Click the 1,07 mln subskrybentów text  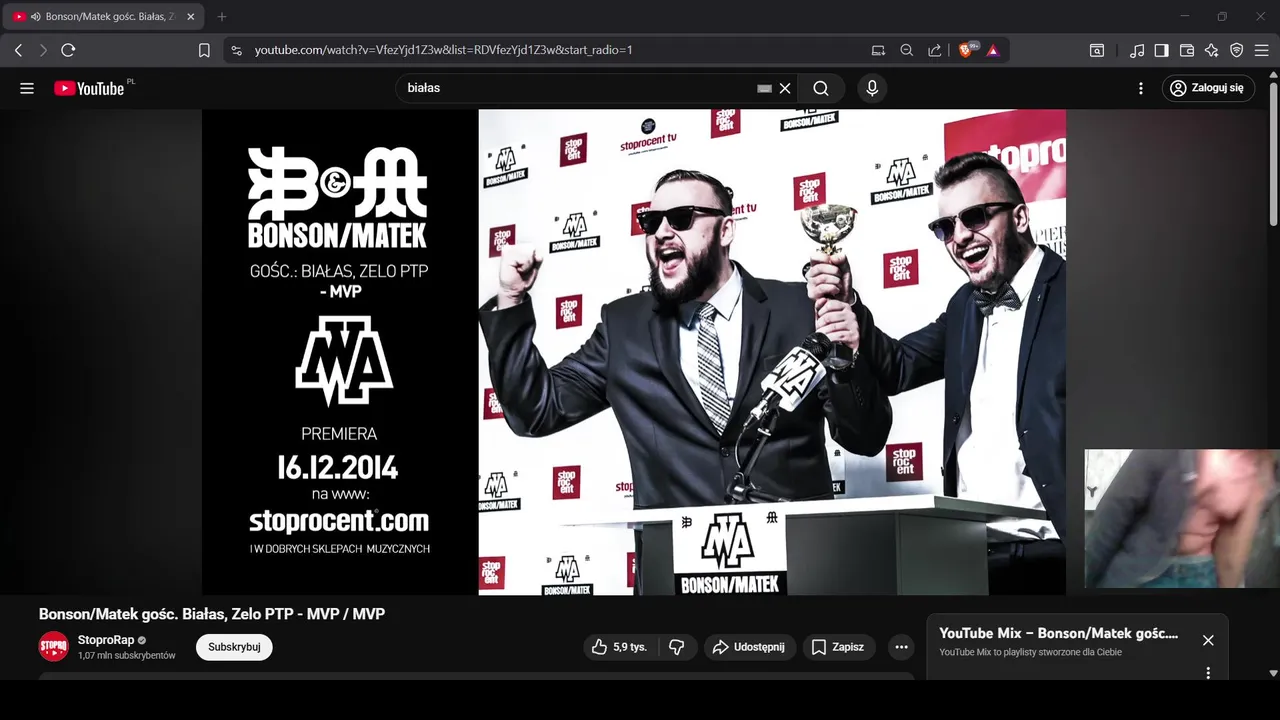127,656
